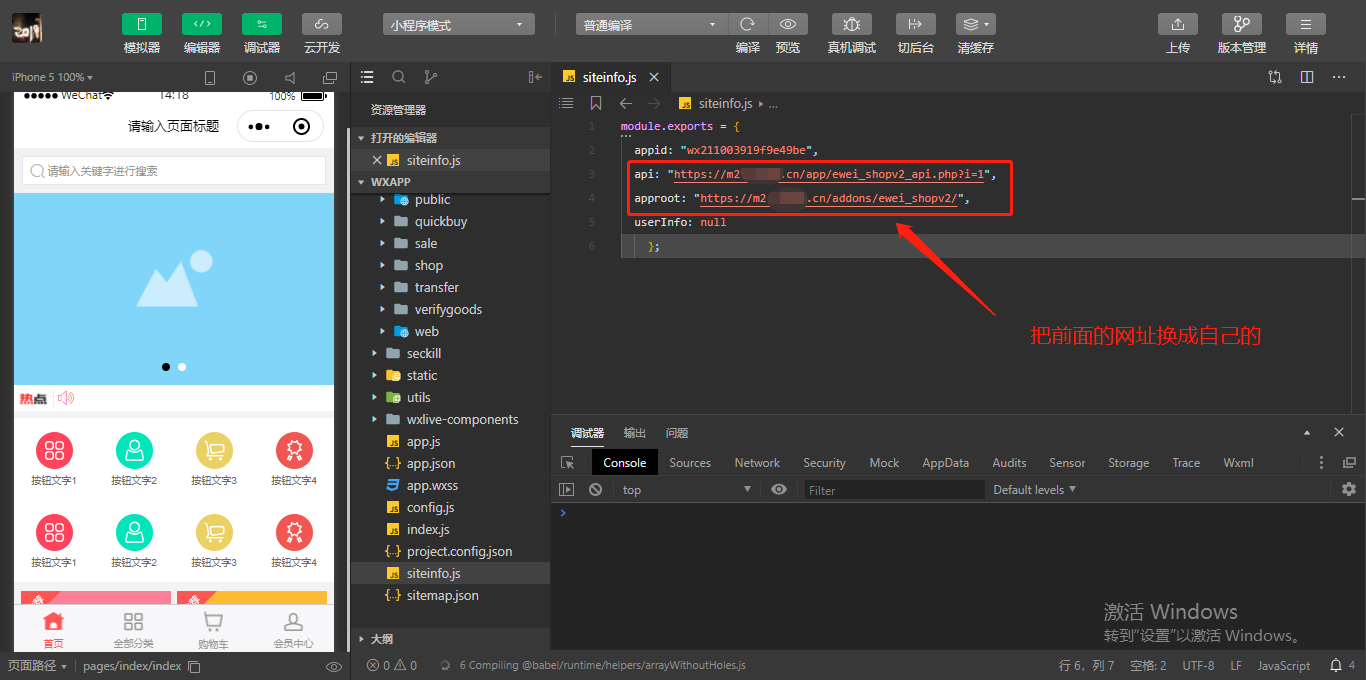Switch to the output (输出) panel tab
This screenshot has height=680, width=1366.
[x=635, y=433]
